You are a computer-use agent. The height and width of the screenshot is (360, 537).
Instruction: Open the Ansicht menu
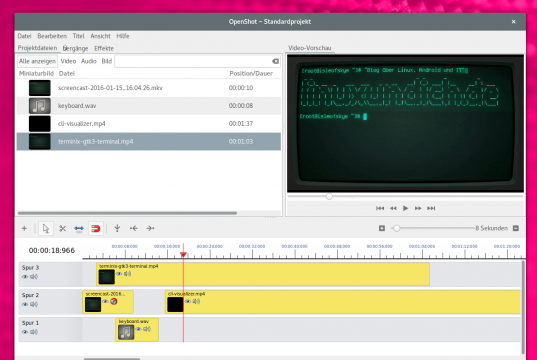(100, 36)
